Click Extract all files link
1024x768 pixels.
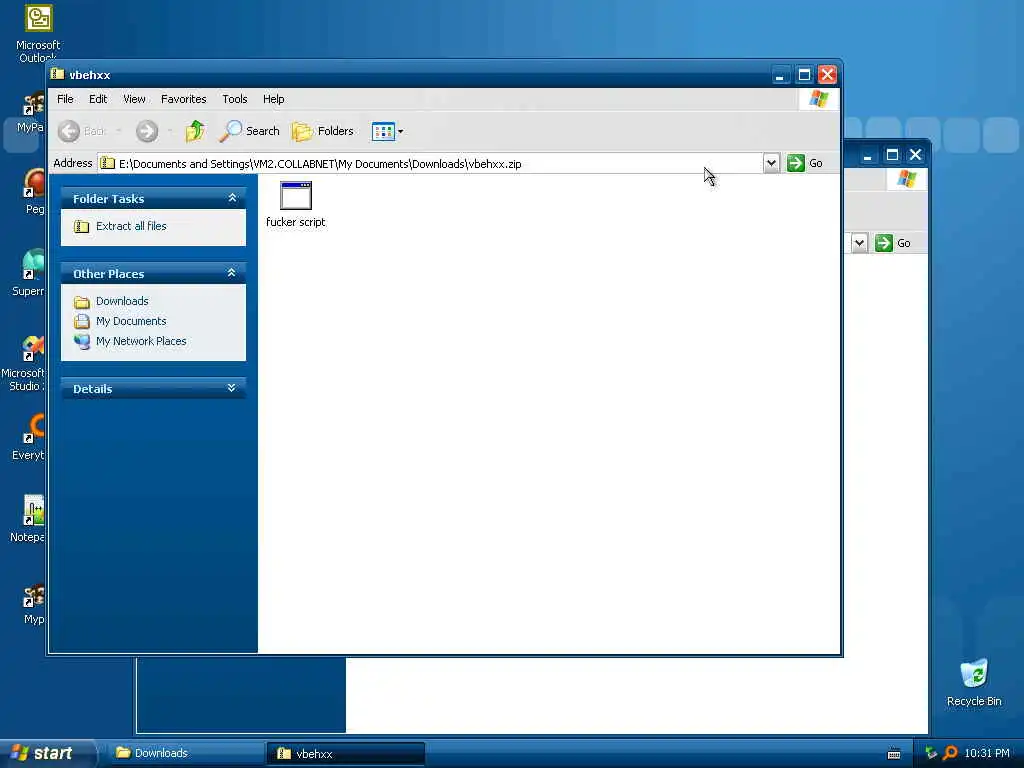[x=131, y=226]
